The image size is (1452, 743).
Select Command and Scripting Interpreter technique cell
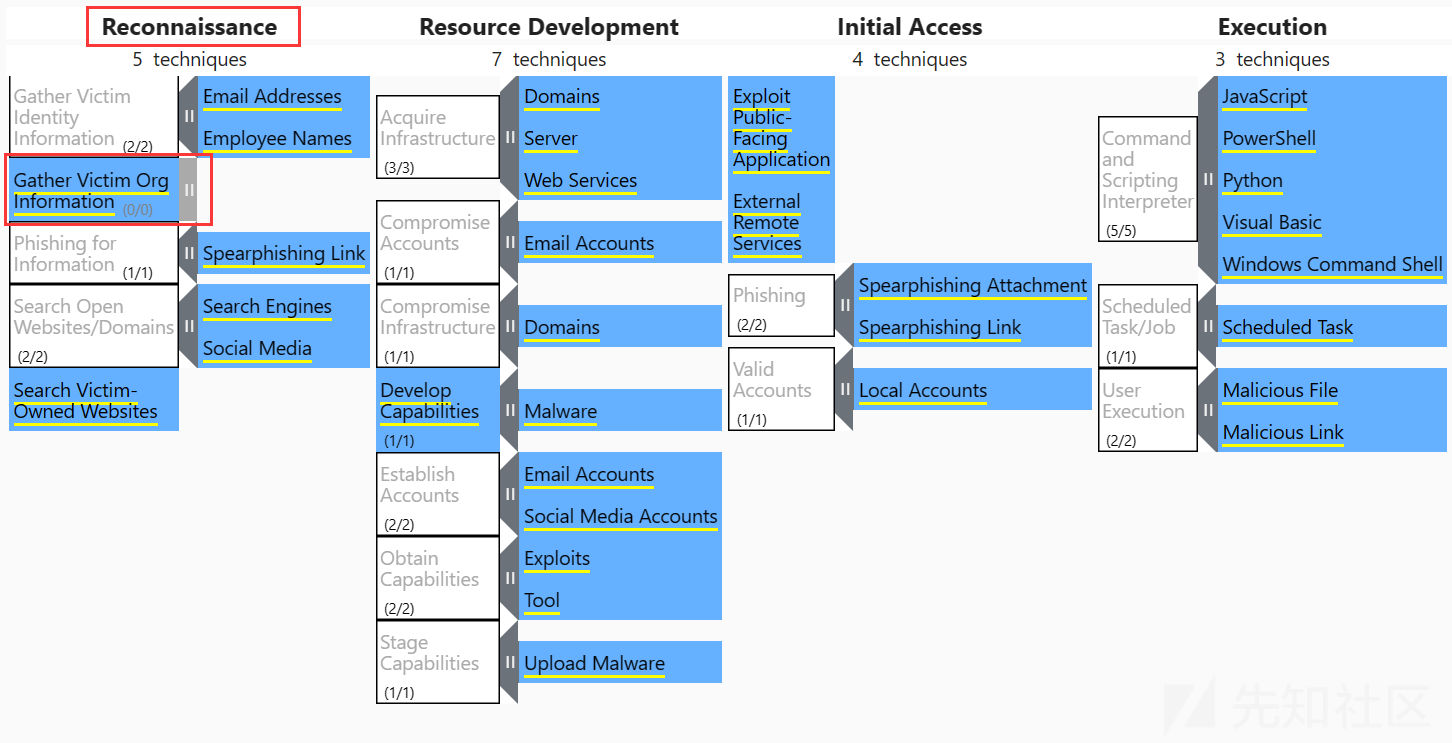point(1148,179)
